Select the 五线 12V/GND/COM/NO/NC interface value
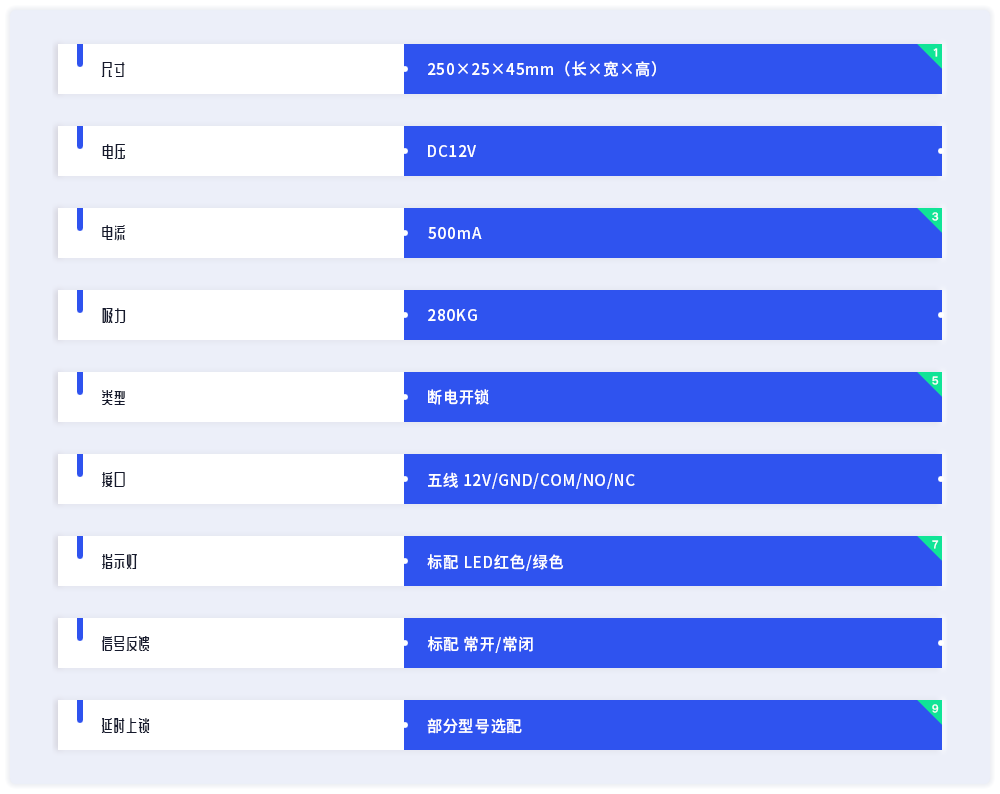Image resolution: width=1000 pixels, height=794 pixels. tap(531, 480)
